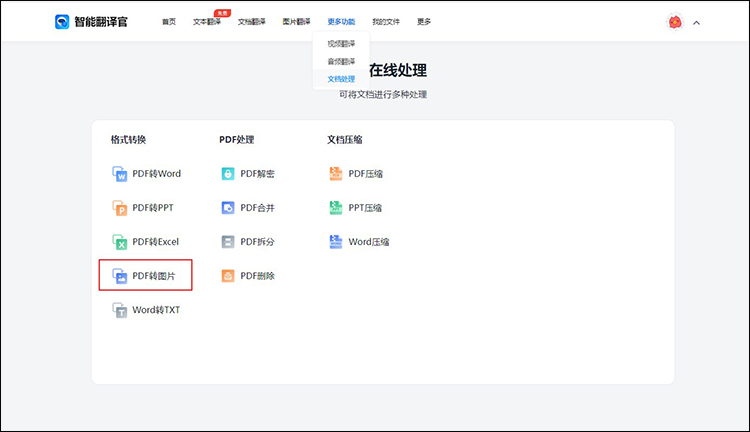The image size is (750, 432).
Task: Go to 我的文件 page
Action: click(386, 22)
